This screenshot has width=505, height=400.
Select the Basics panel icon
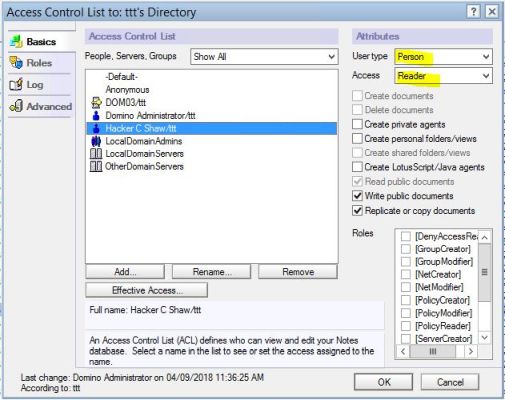[16, 41]
